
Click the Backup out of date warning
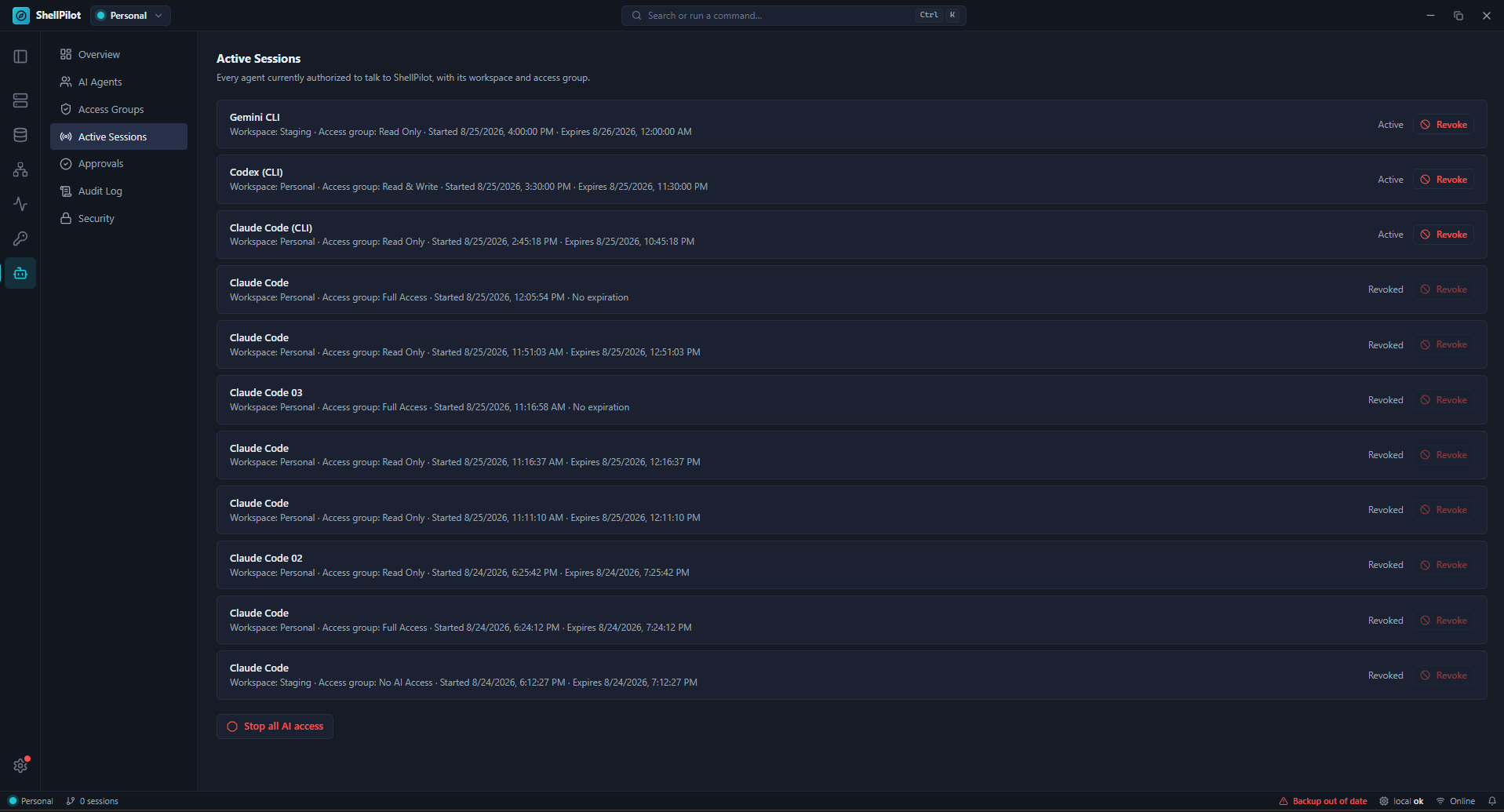1324,801
